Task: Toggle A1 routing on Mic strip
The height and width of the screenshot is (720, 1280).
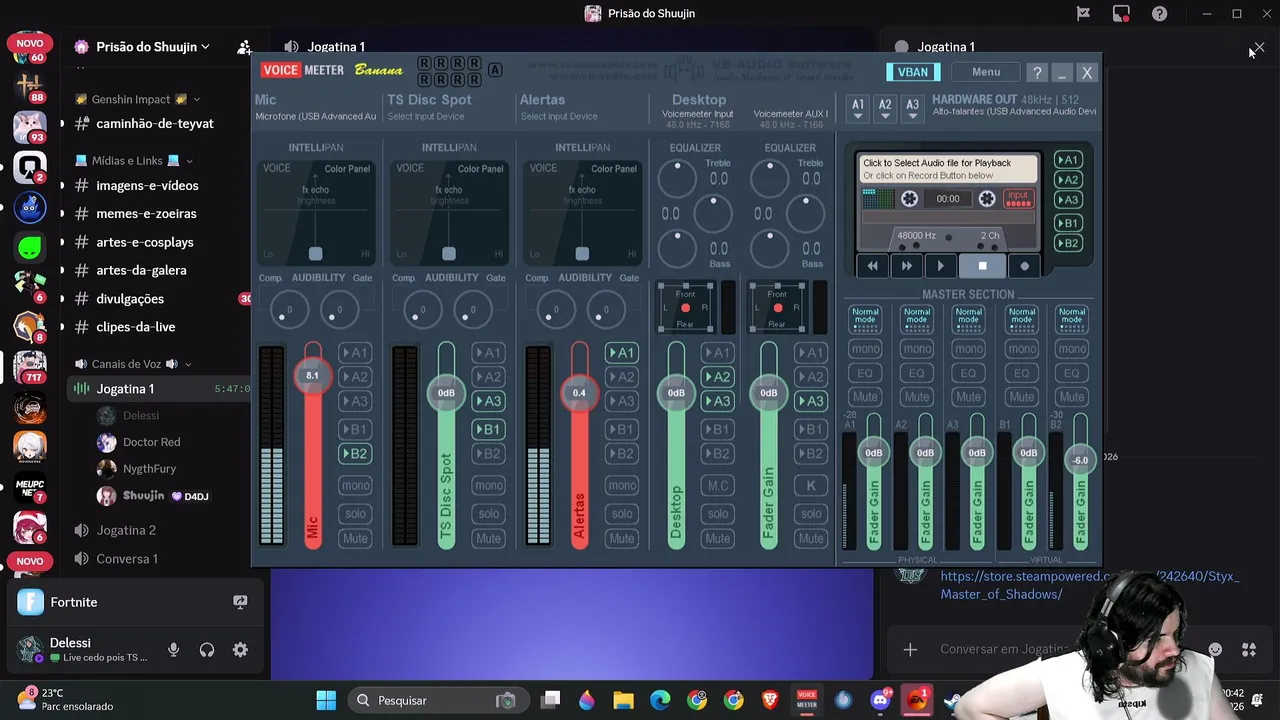Action: (355, 353)
